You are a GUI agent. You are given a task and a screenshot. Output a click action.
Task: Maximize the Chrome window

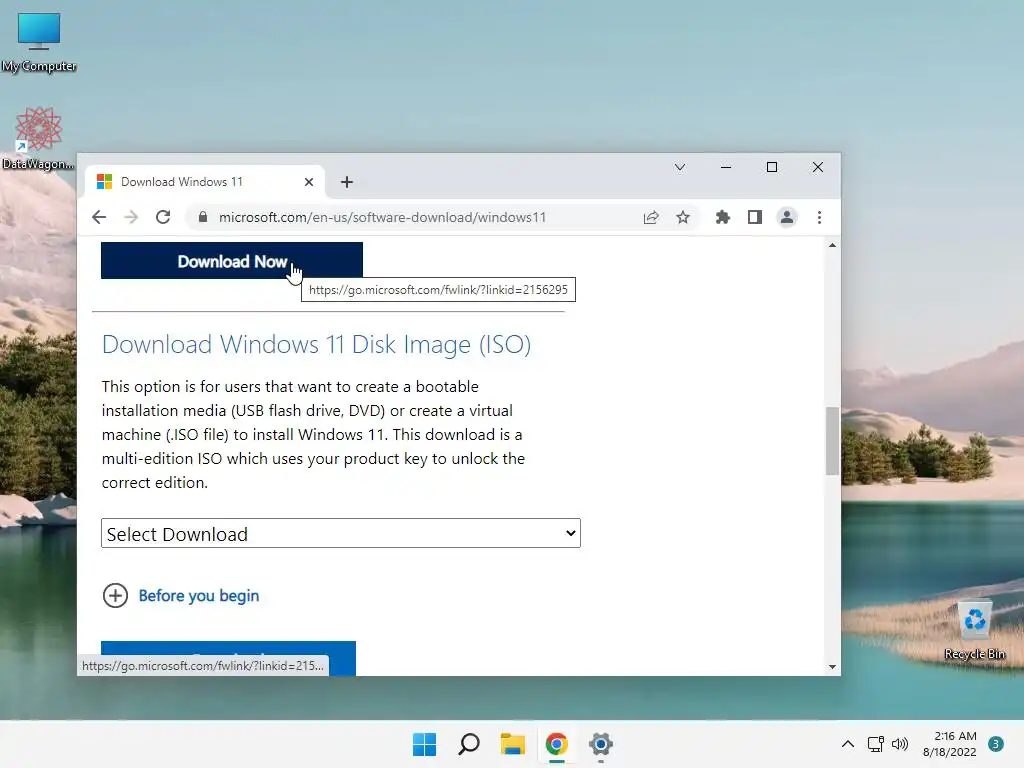[x=771, y=167]
